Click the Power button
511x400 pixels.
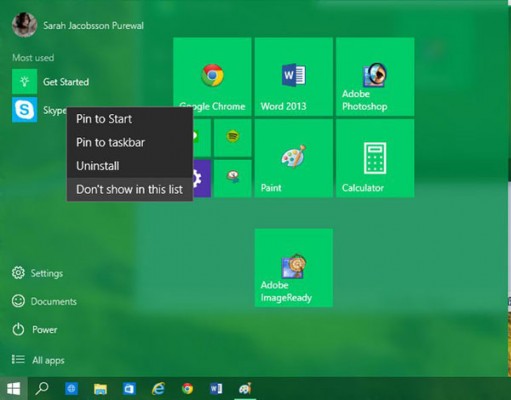click(x=34, y=330)
